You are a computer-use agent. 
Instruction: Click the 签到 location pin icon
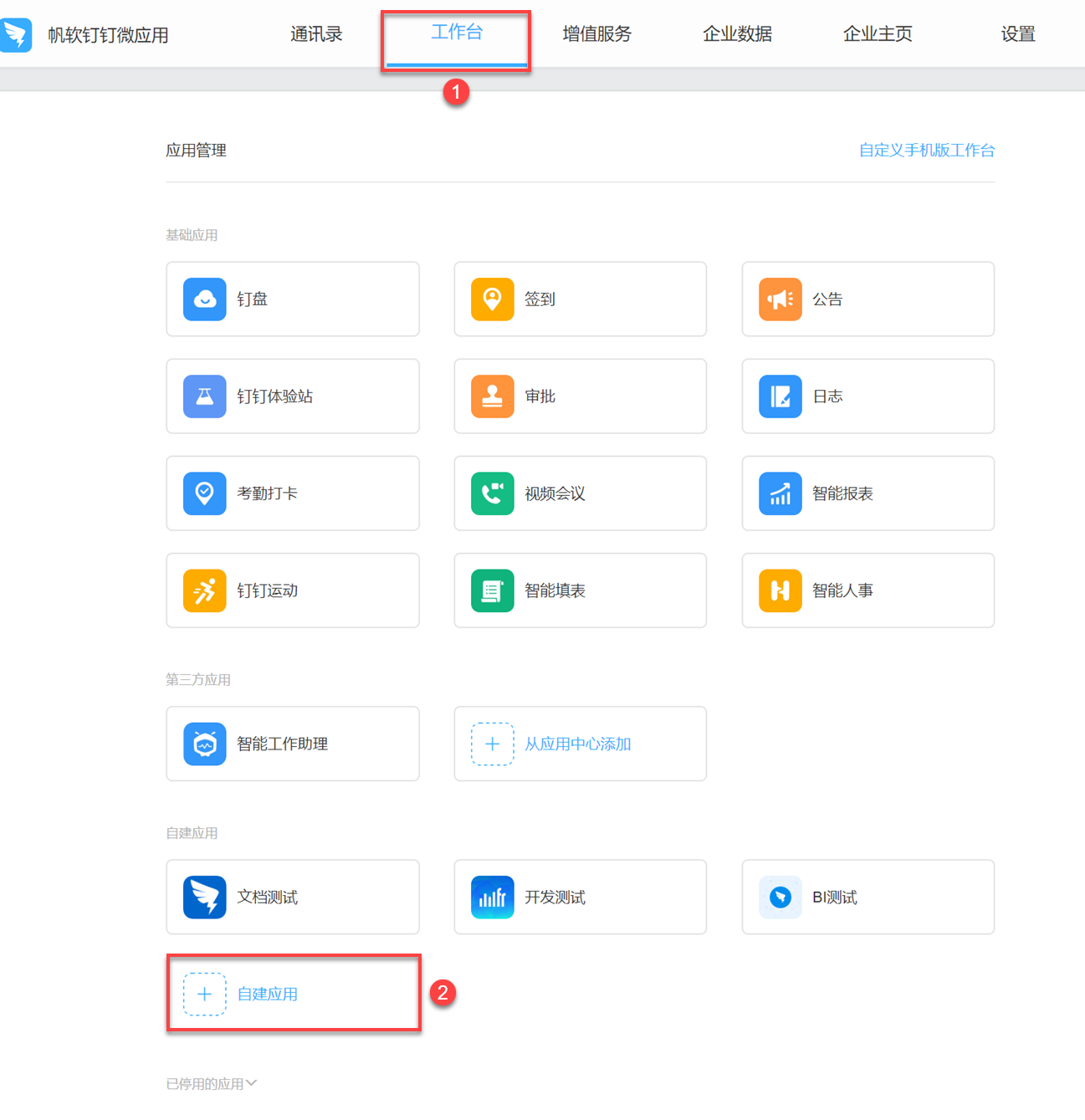[x=493, y=299]
